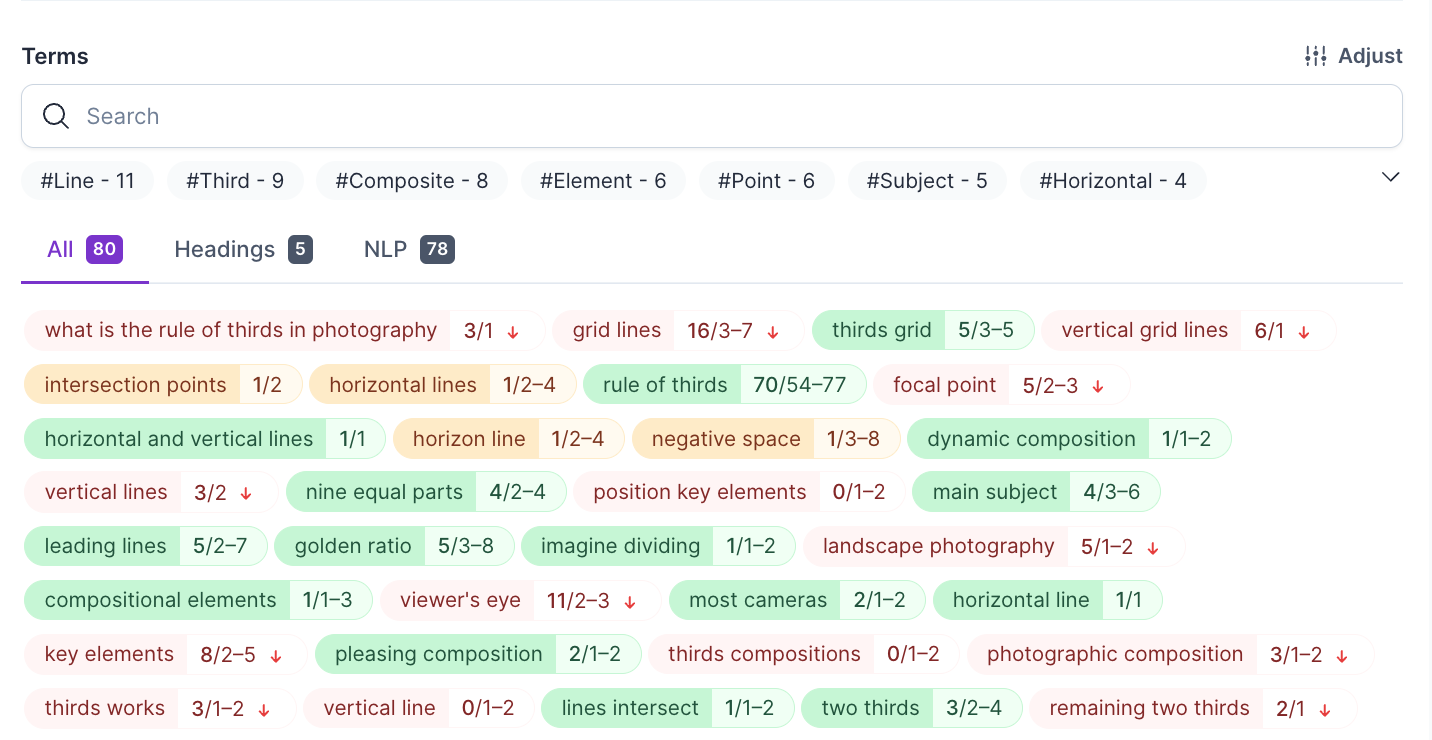This screenshot has height=740, width=1432.
Task: Click the 'grid lines' term chip
Action: click(x=616, y=330)
